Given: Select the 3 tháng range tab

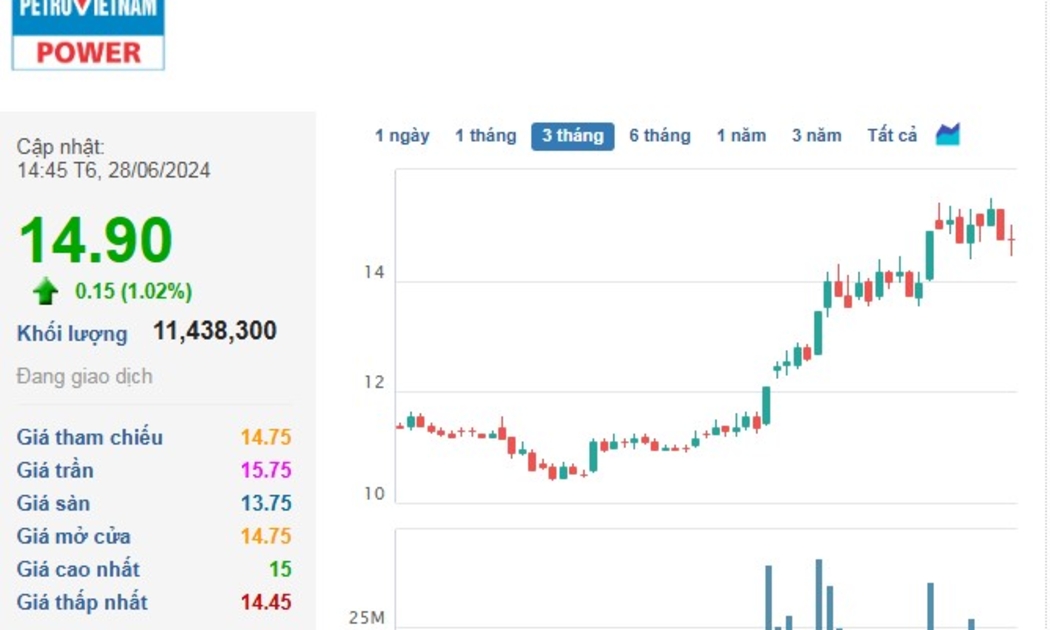Looking at the screenshot, I should pos(572,136).
